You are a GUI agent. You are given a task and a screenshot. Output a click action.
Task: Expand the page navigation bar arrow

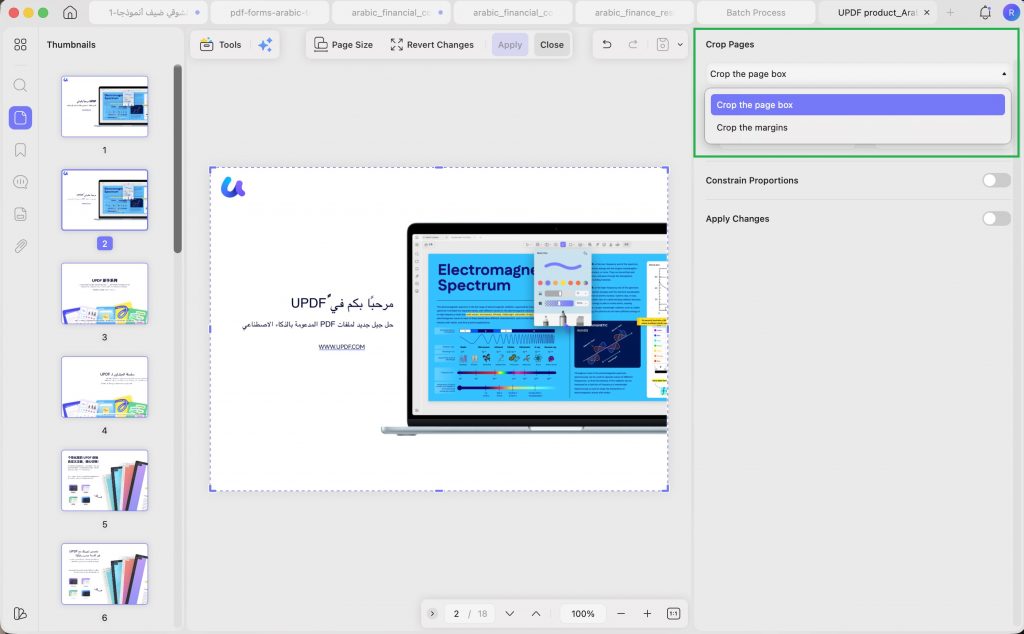(x=432, y=614)
